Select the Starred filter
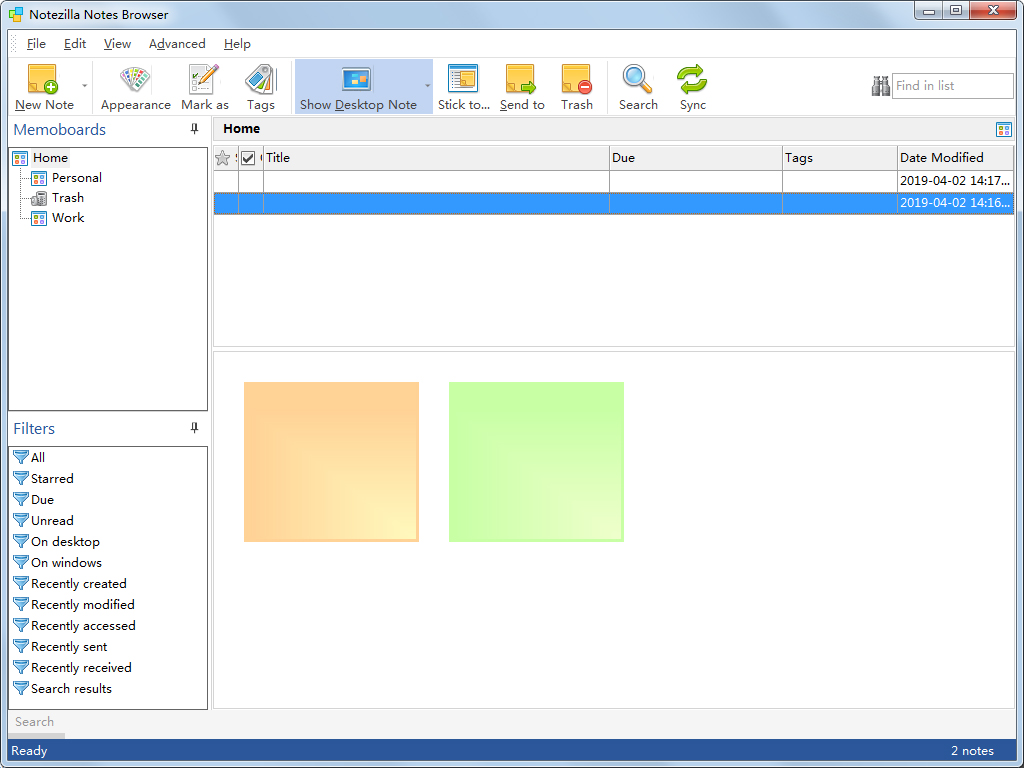1024x768 pixels. [49, 478]
